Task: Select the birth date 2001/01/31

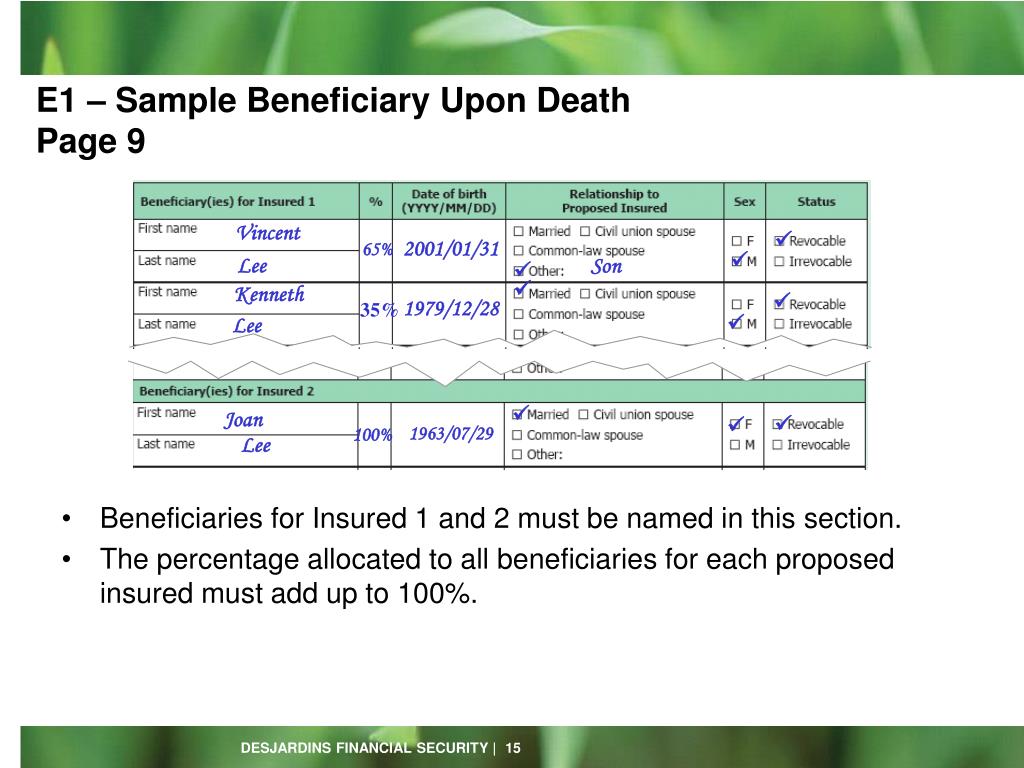Action: (x=452, y=249)
